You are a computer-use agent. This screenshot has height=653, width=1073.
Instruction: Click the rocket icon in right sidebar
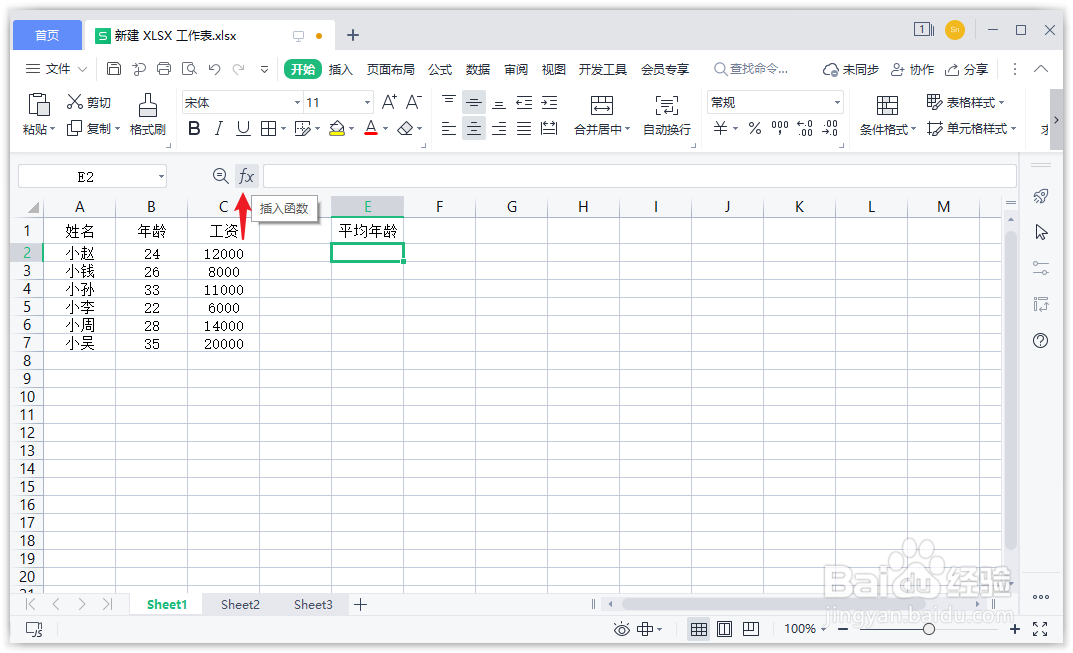[x=1040, y=196]
